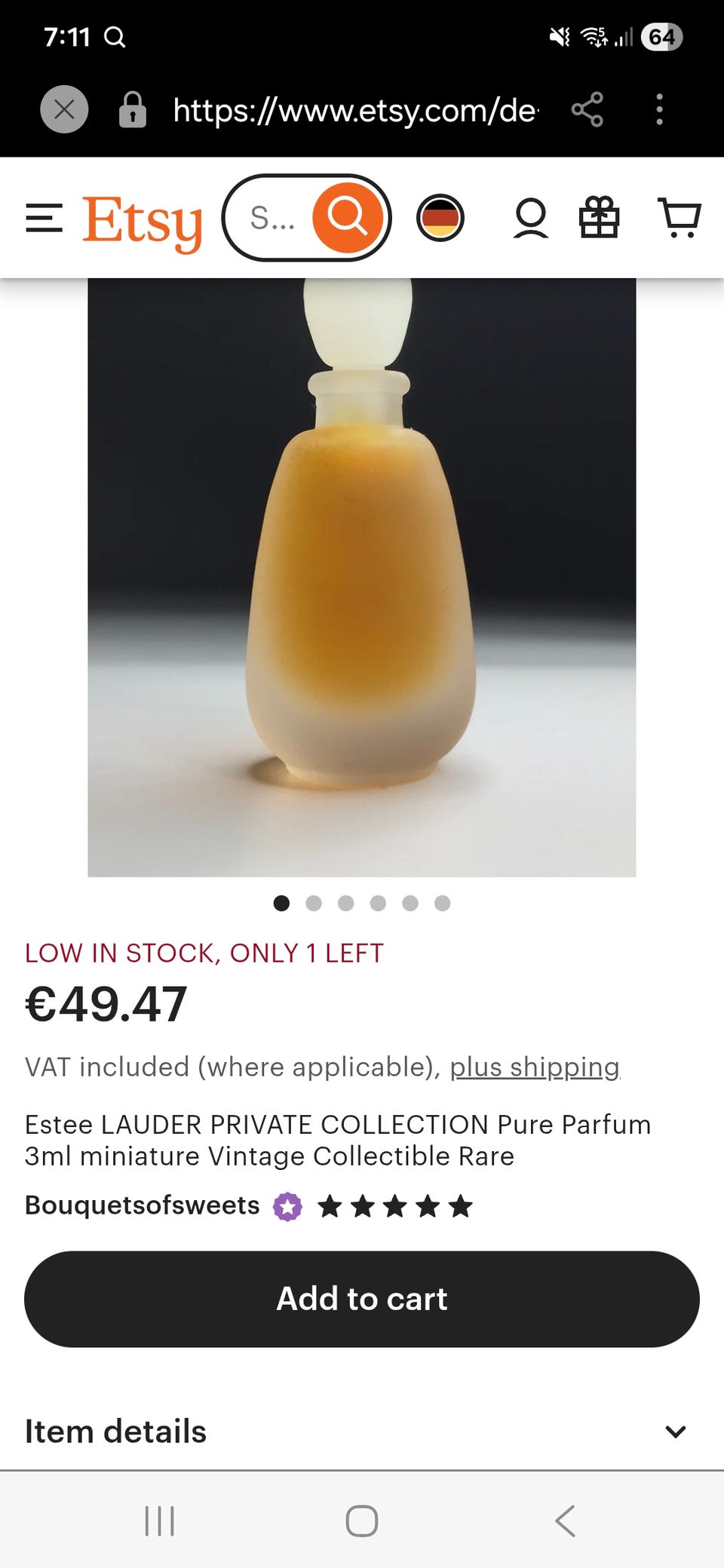Image resolution: width=724 pixels, height=1568 pixels.
Task: Open the gift registry icon
Action: (599, 218)
